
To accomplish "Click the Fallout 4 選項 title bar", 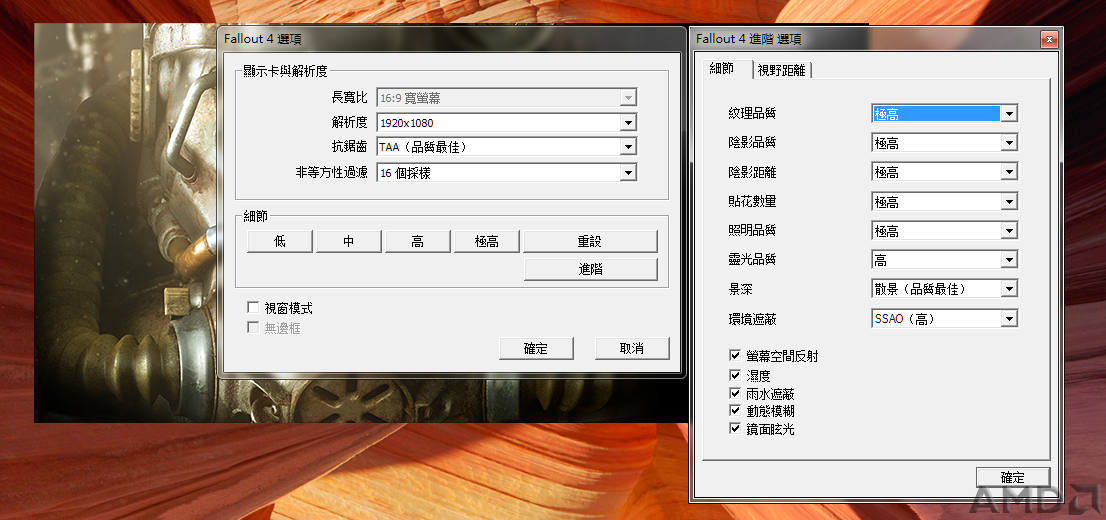I will click(451, 39).
